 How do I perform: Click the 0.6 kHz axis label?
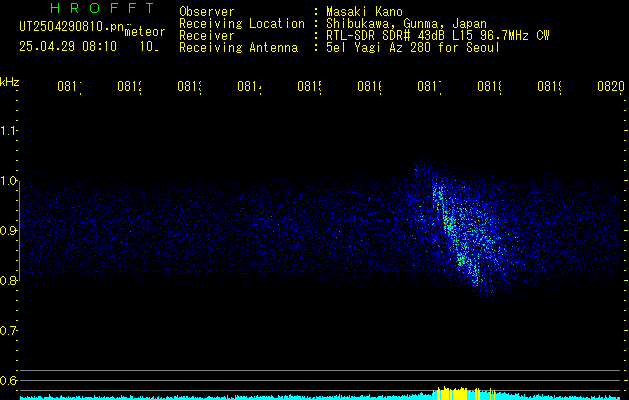pyautogui.click(x=8, y=380)
